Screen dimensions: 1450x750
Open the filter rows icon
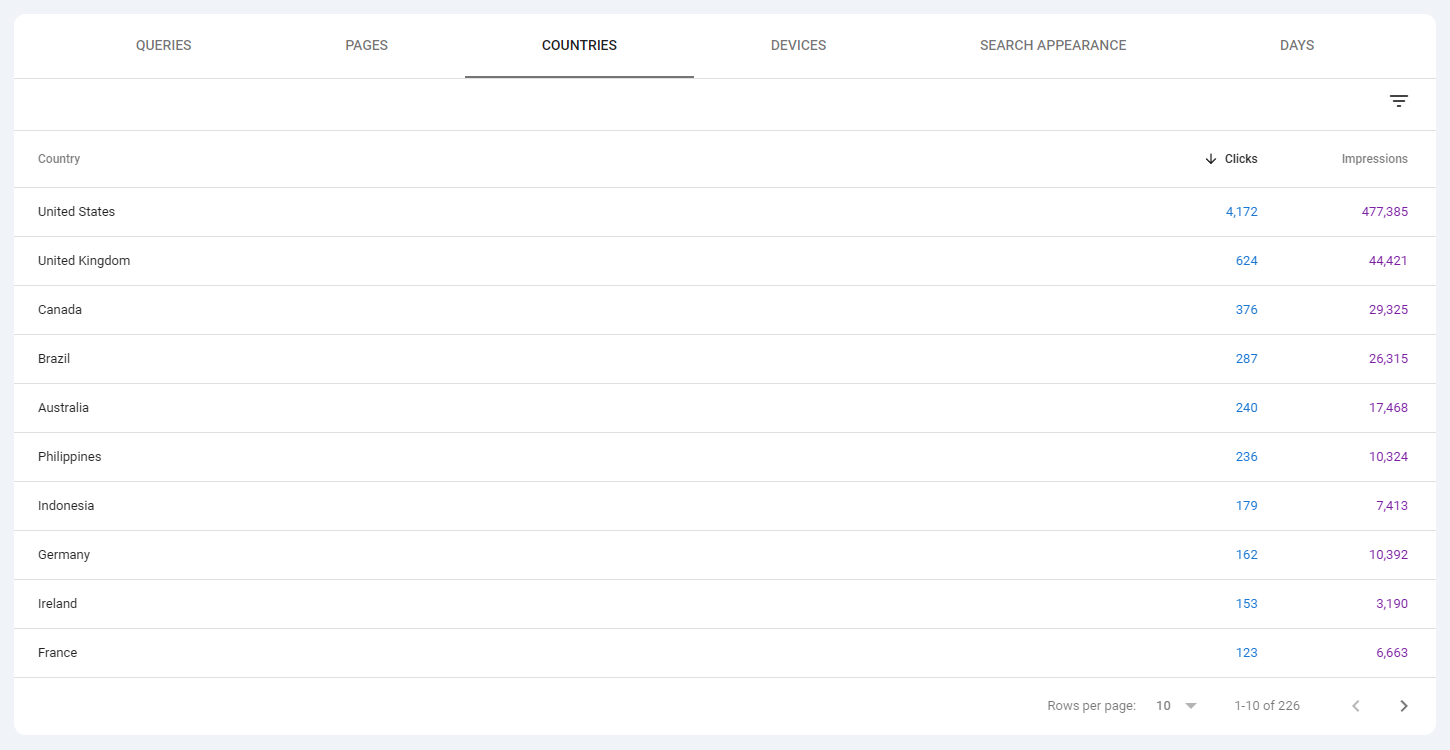point(1398,101)
